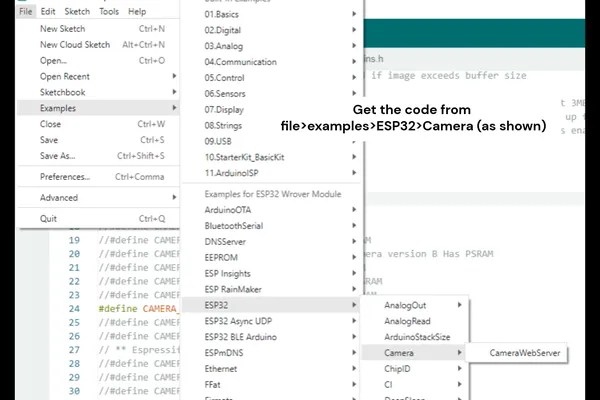Open the CameraWebServer example

pyautogui.click(x=524, y=352)
